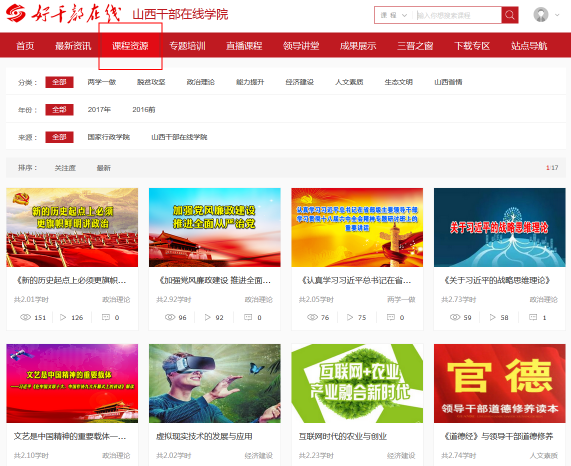Viewport: 571px width, 466px height.
Task: Filter category by 两学一做
Action: (x=102, y=82)
